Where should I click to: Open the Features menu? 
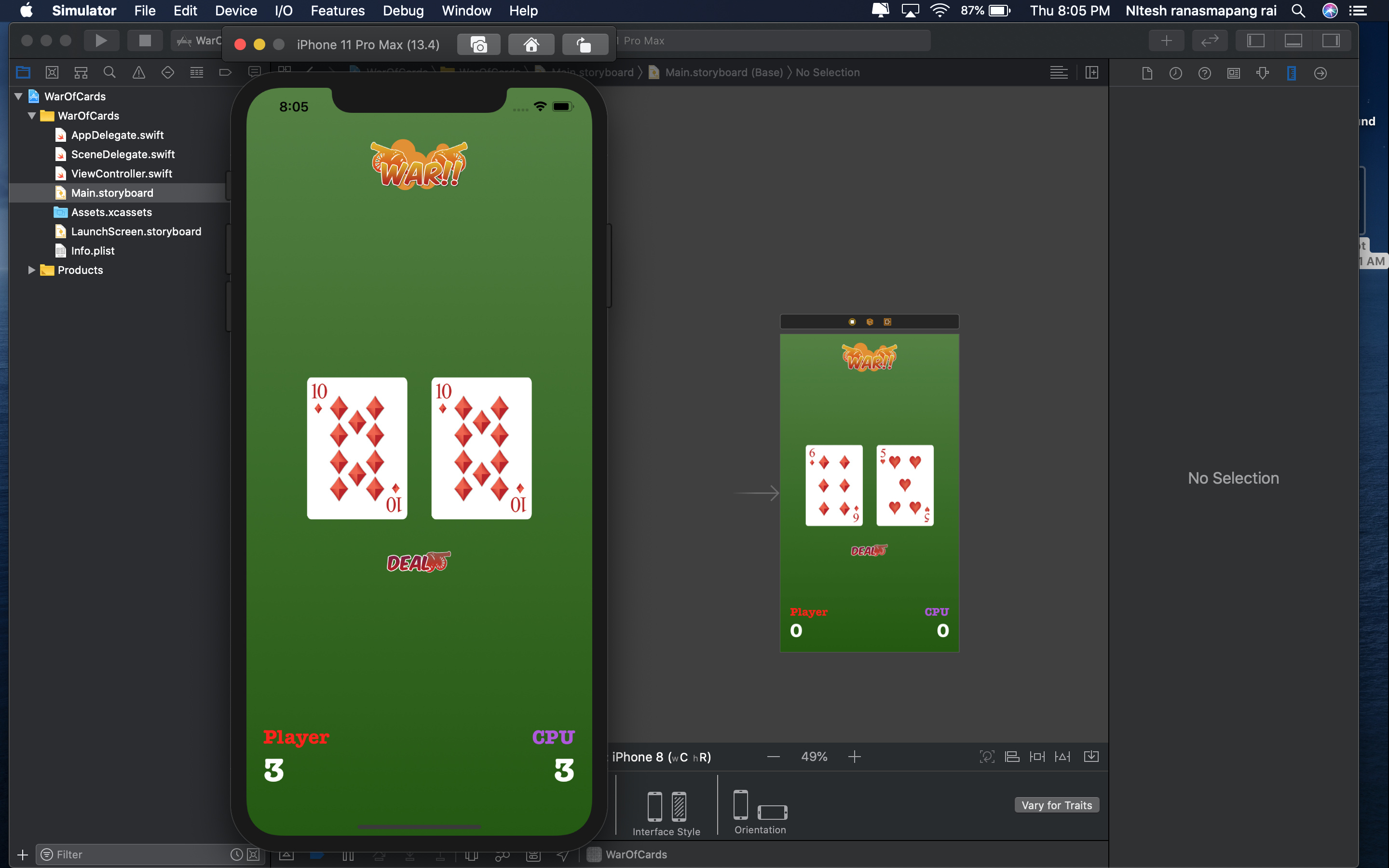coord(337,11)
